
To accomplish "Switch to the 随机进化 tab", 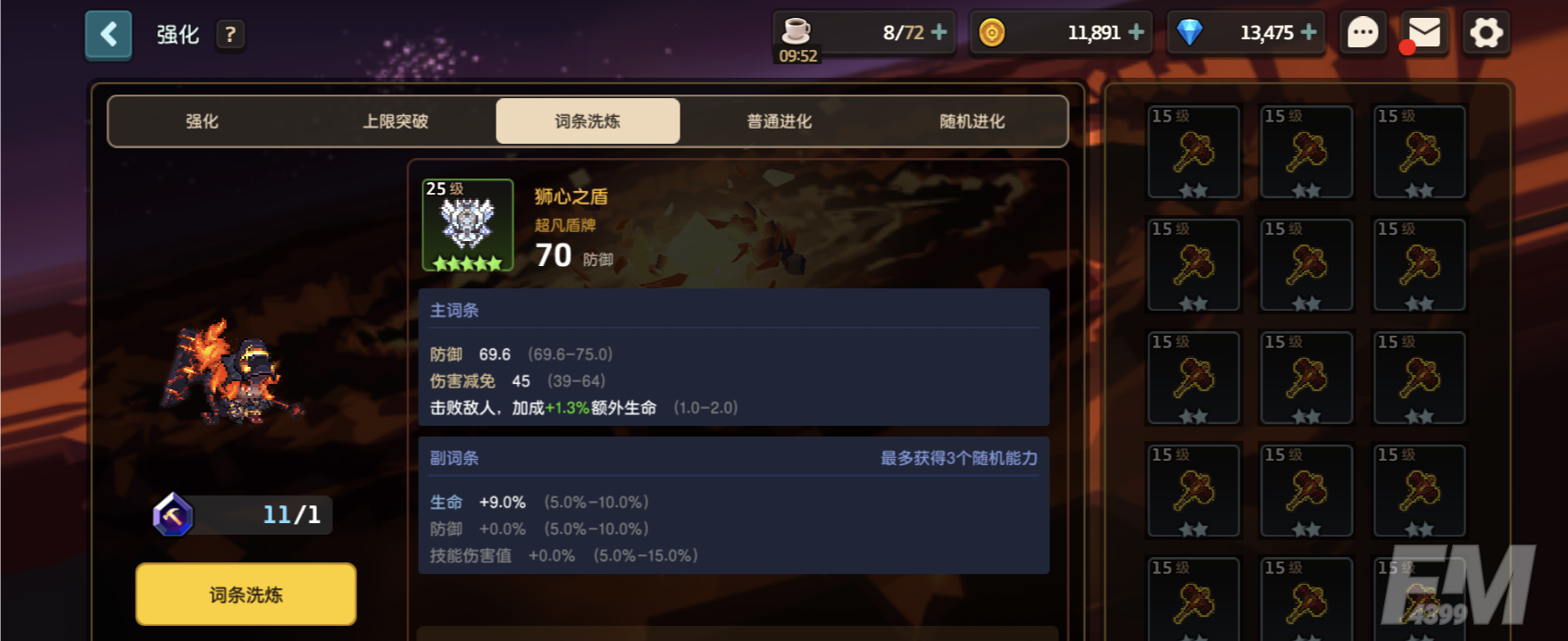I will tap(972, 121).
